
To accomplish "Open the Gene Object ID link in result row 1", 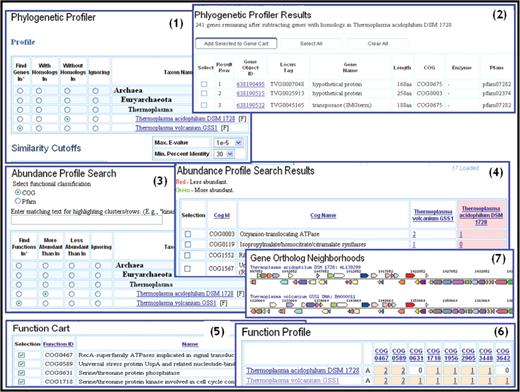I will [x=250, y=84].
